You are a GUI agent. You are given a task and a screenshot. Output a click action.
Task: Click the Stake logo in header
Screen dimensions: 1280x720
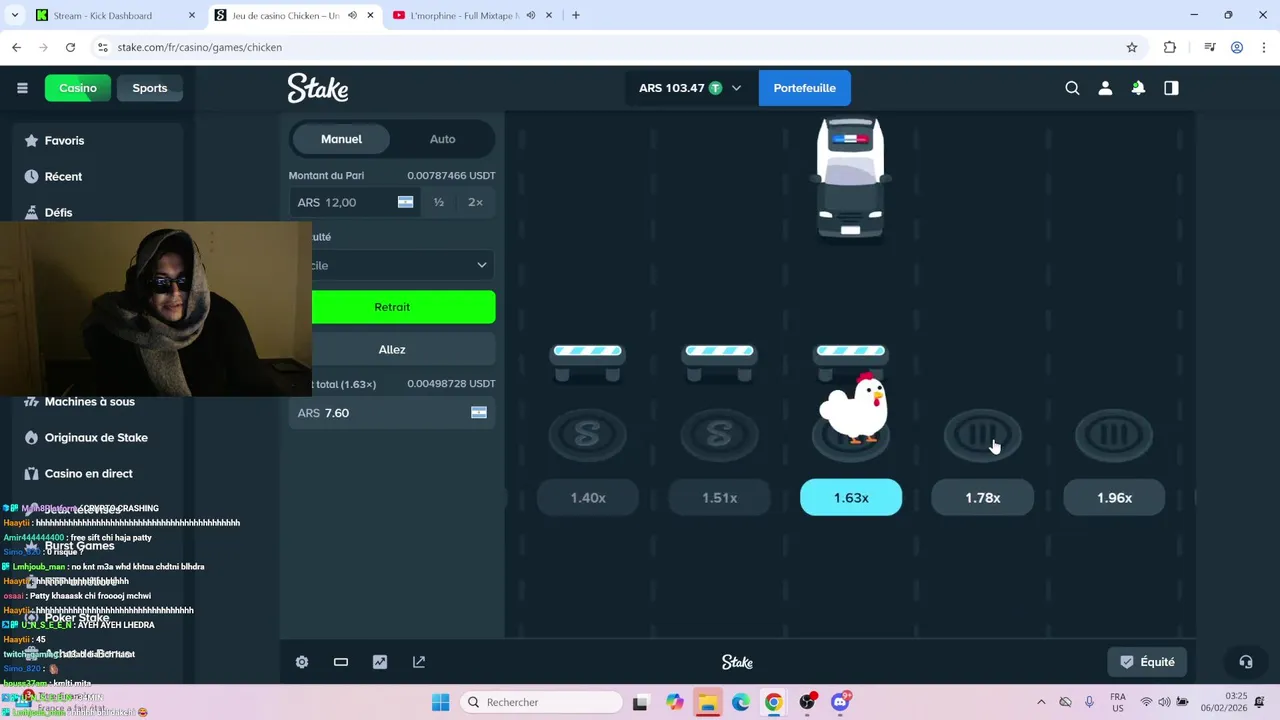[x=318, y=88]
